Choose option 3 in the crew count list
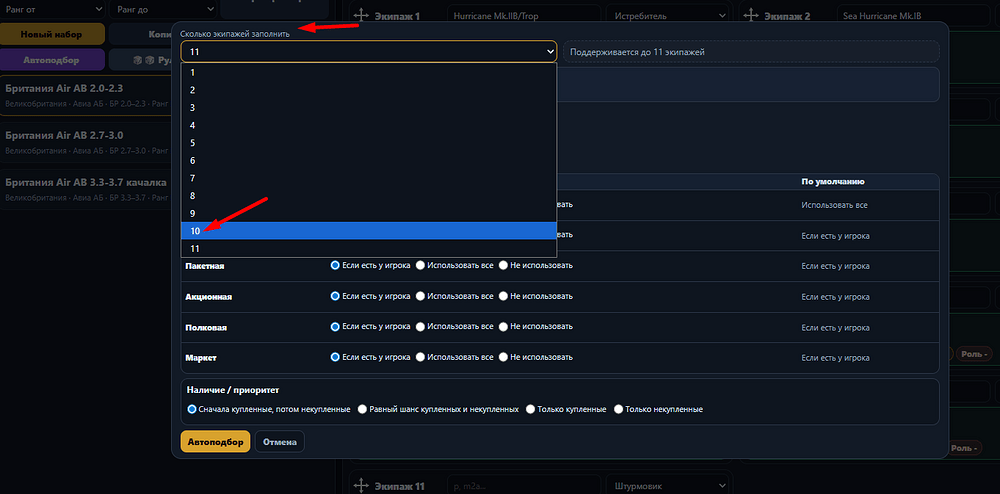Screen dimensions: 1000x494 click(369, 107)
